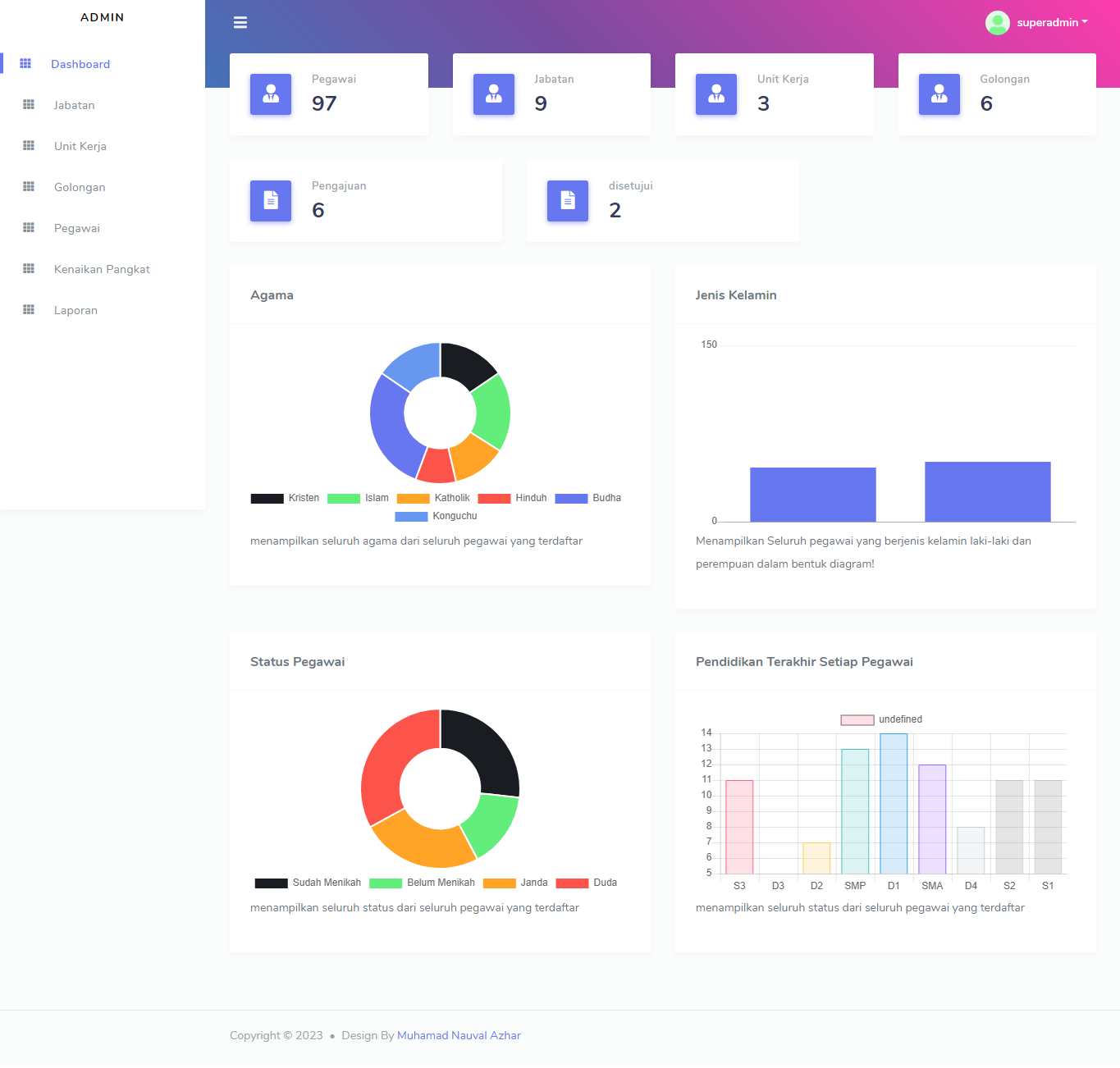Toggle sidebar with hamburger menu icon
Screen dimensions: 1120x1068
(240, 23)
